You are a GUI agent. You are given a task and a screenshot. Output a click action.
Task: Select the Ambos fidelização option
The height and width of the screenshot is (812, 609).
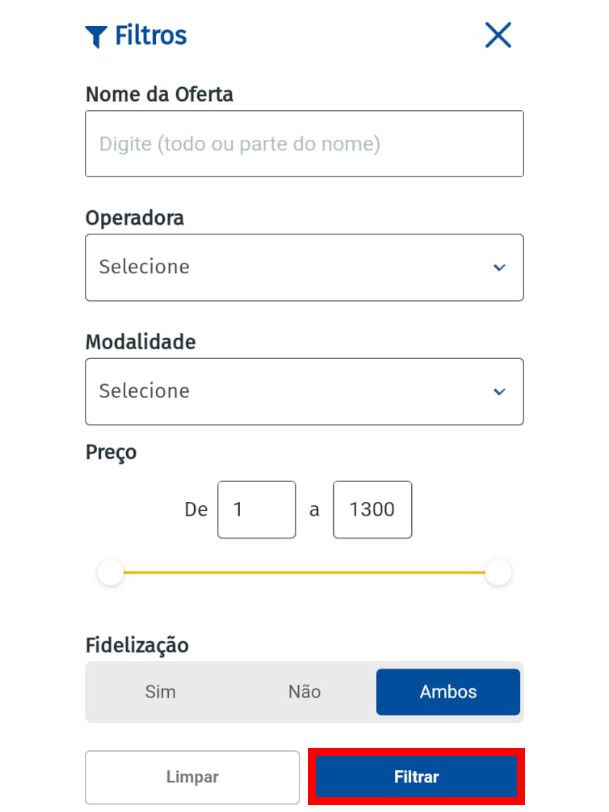click(x=448, y=692)
